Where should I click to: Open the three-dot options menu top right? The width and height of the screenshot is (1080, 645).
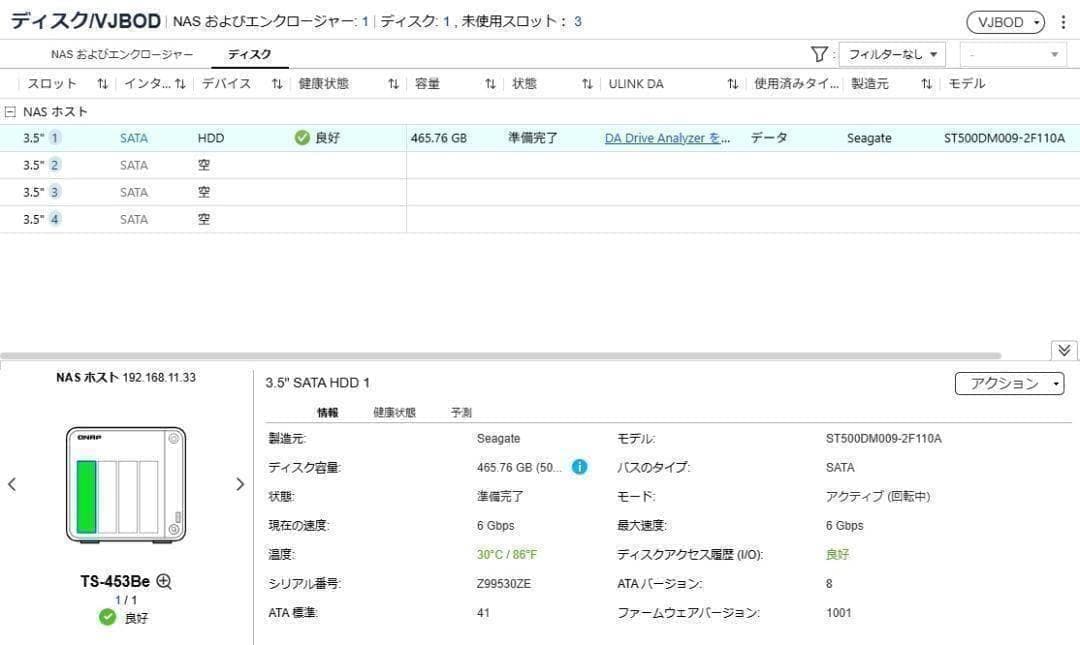[1063, 21]
